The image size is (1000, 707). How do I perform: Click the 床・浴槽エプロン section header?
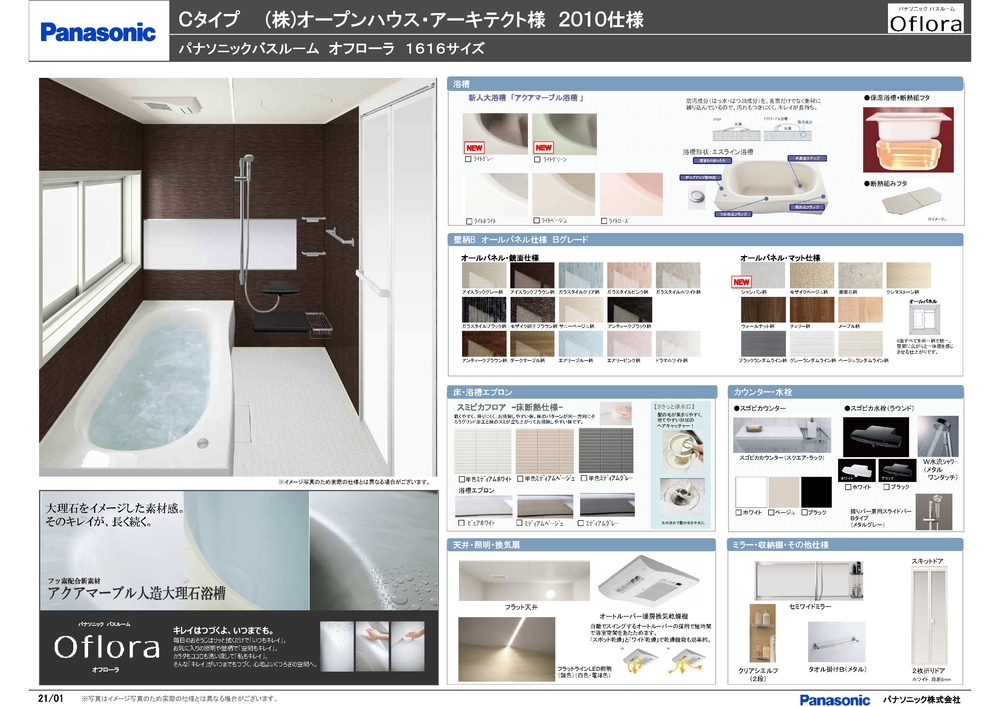tap(582, 392)
